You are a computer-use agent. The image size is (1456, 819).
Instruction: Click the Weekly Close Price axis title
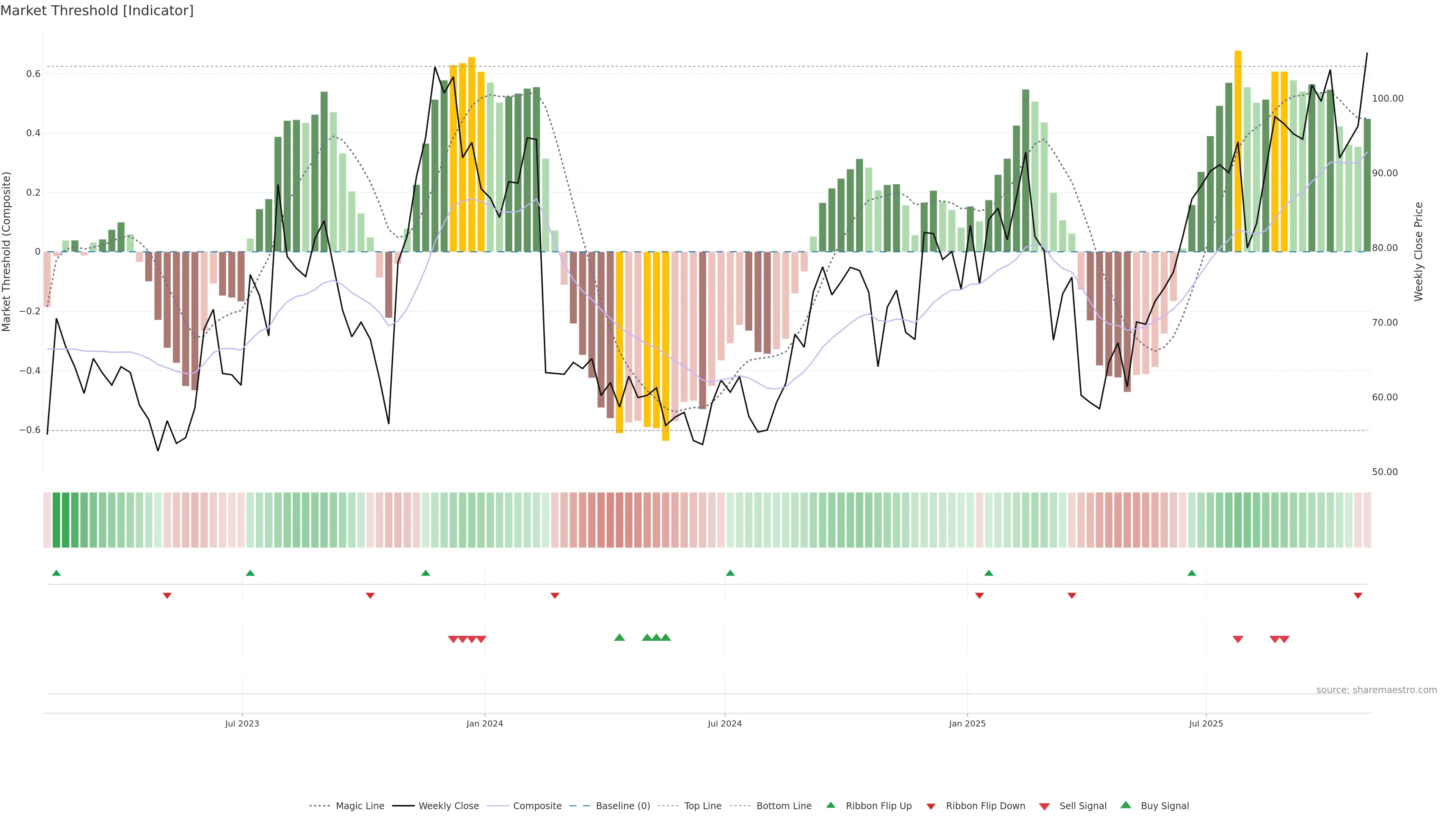(1419, 251)
